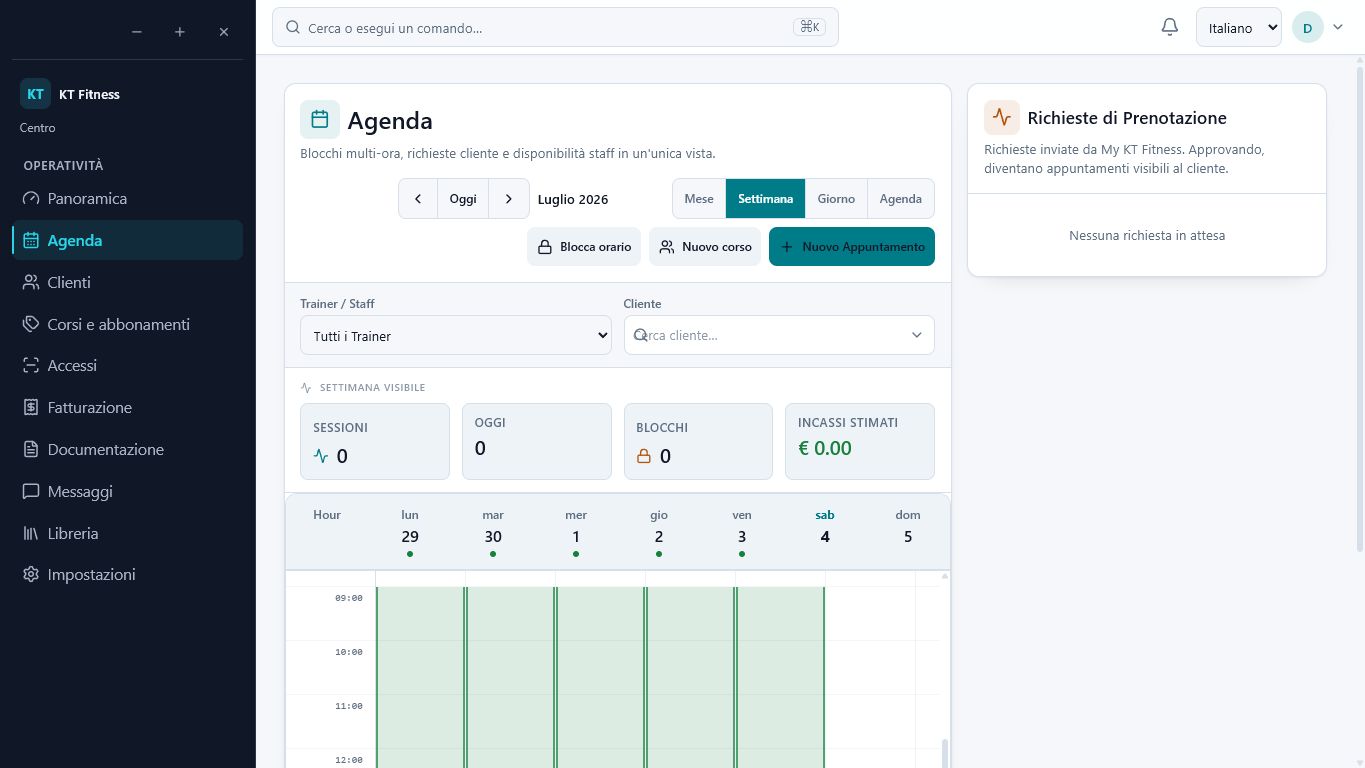Expand the user menu chevron

coord(1338,28)
